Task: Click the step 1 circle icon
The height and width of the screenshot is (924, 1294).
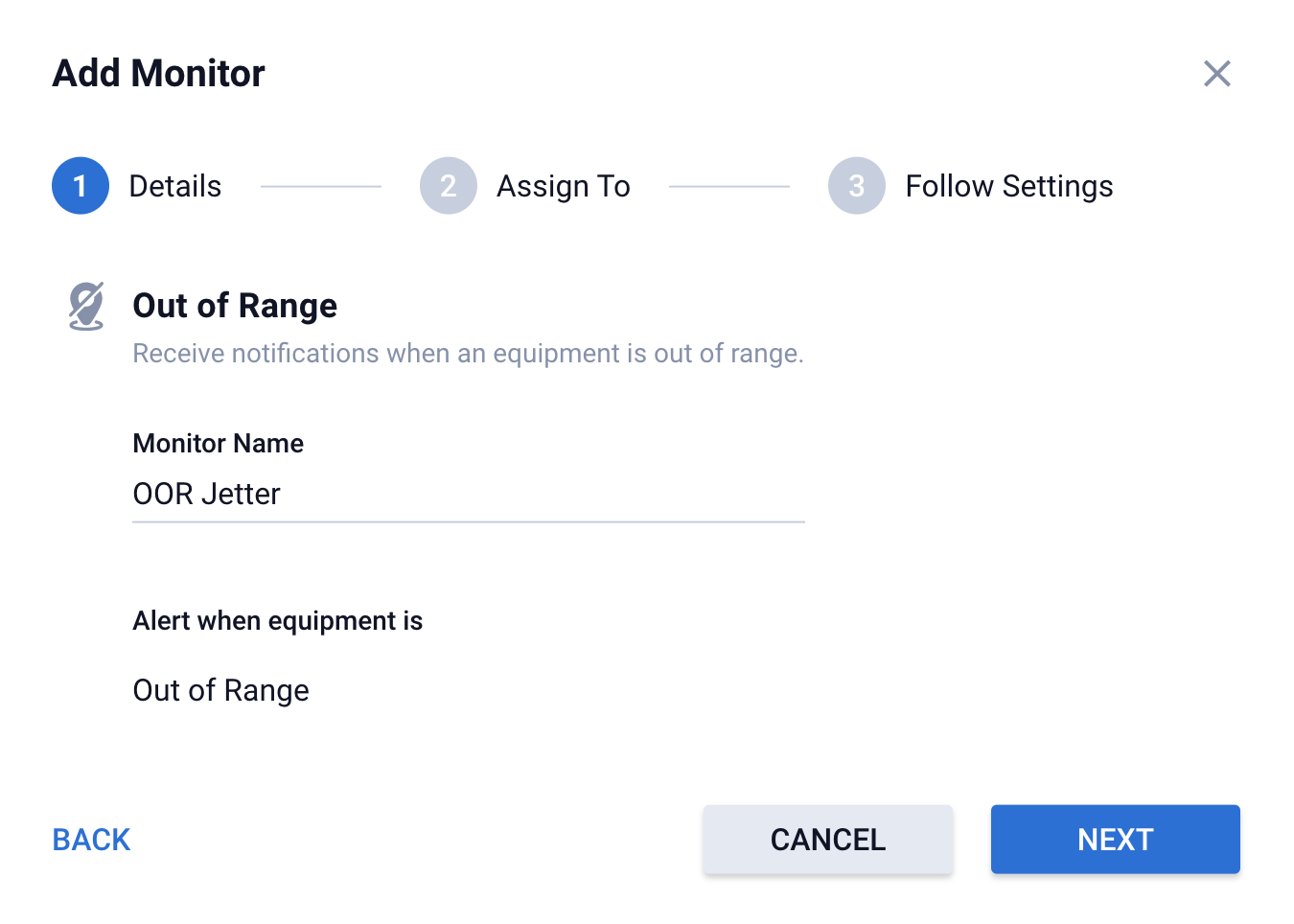Action: (81, 186)
